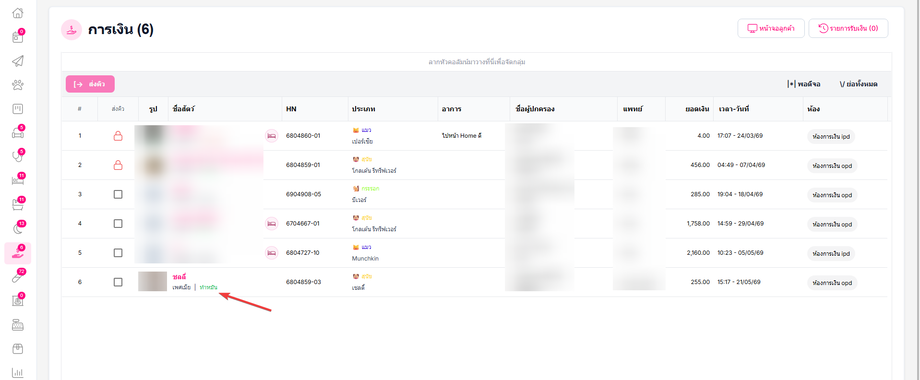Image resolution: width=920 pixels, height=380 pixels.
Task: Click the bed icon beside HN 6704667-01
Action: click(271, 223)
